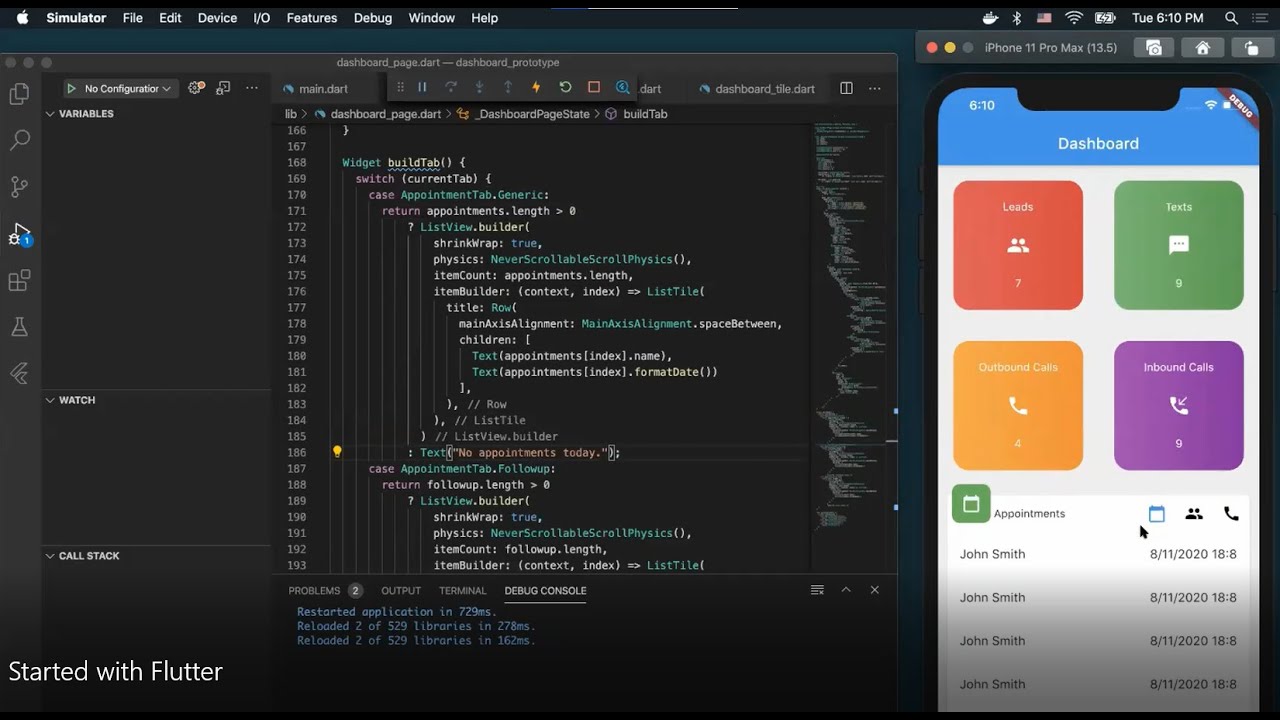Open the Output panel tab
Screen dimensions: 1280x720
click(401, 591)
